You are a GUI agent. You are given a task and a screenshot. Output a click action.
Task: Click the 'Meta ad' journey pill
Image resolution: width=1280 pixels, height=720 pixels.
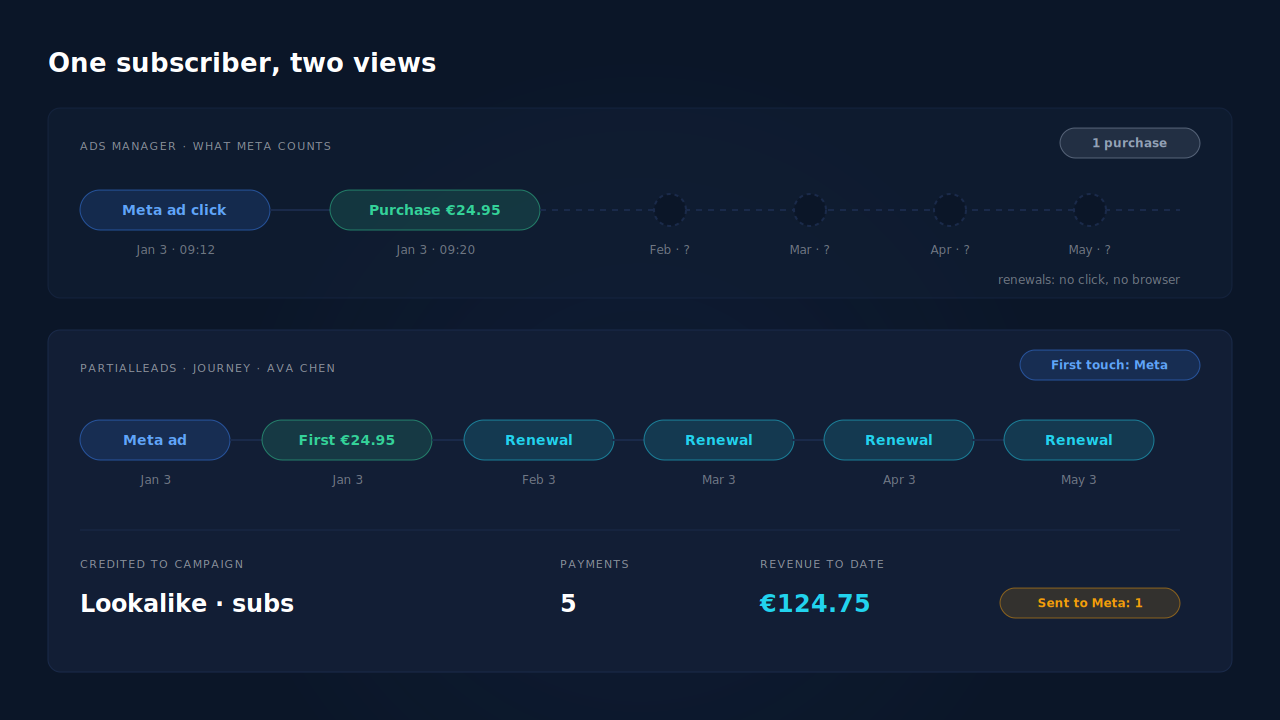155,440
